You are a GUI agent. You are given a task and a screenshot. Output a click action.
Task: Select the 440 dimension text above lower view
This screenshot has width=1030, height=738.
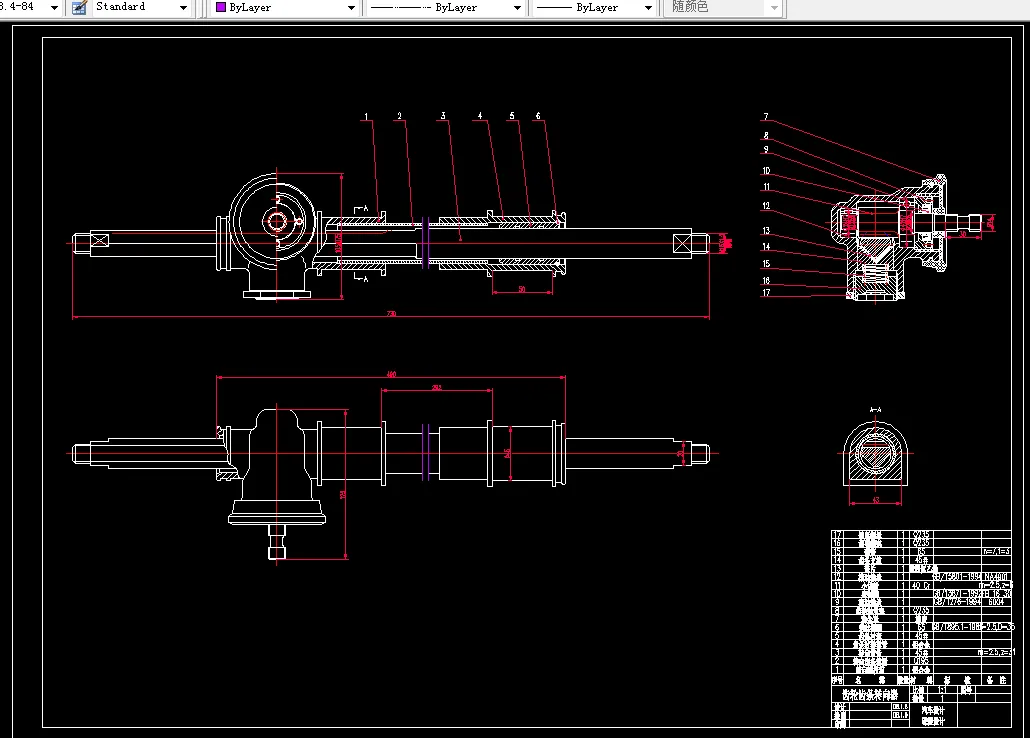coord(392,374)
